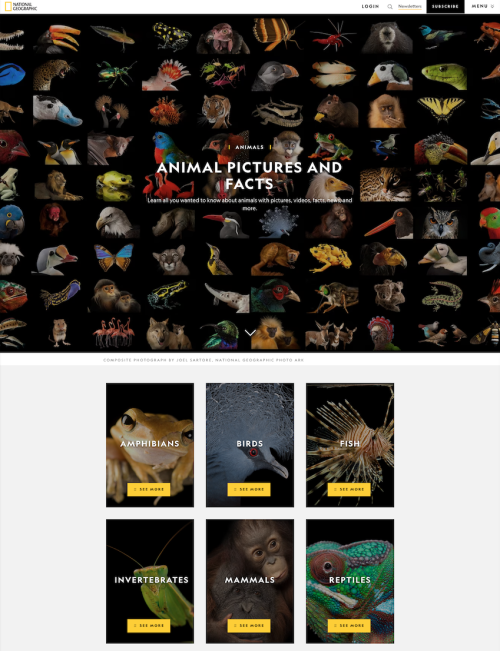Open the MENU hamburger in header

483,6
